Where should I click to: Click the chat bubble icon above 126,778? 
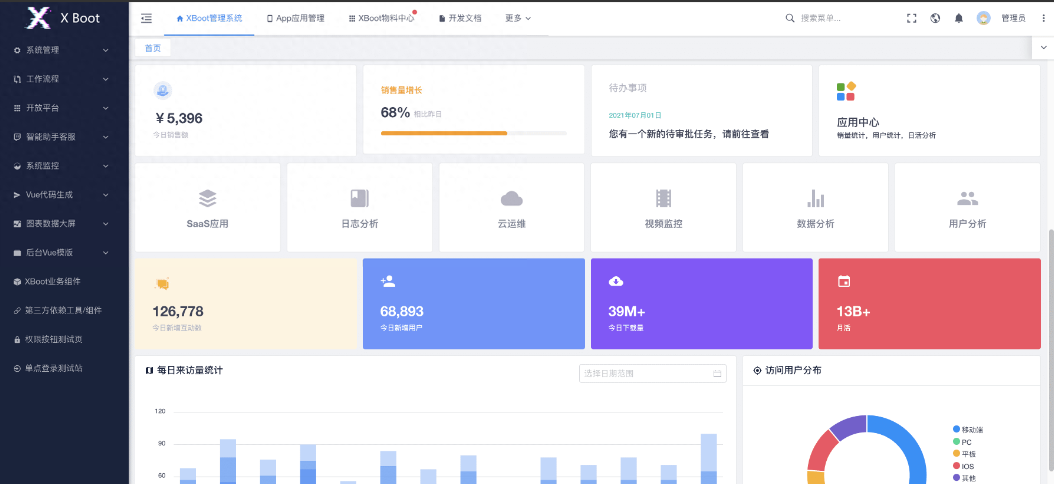pyautogui.click(x=161, y=284)
